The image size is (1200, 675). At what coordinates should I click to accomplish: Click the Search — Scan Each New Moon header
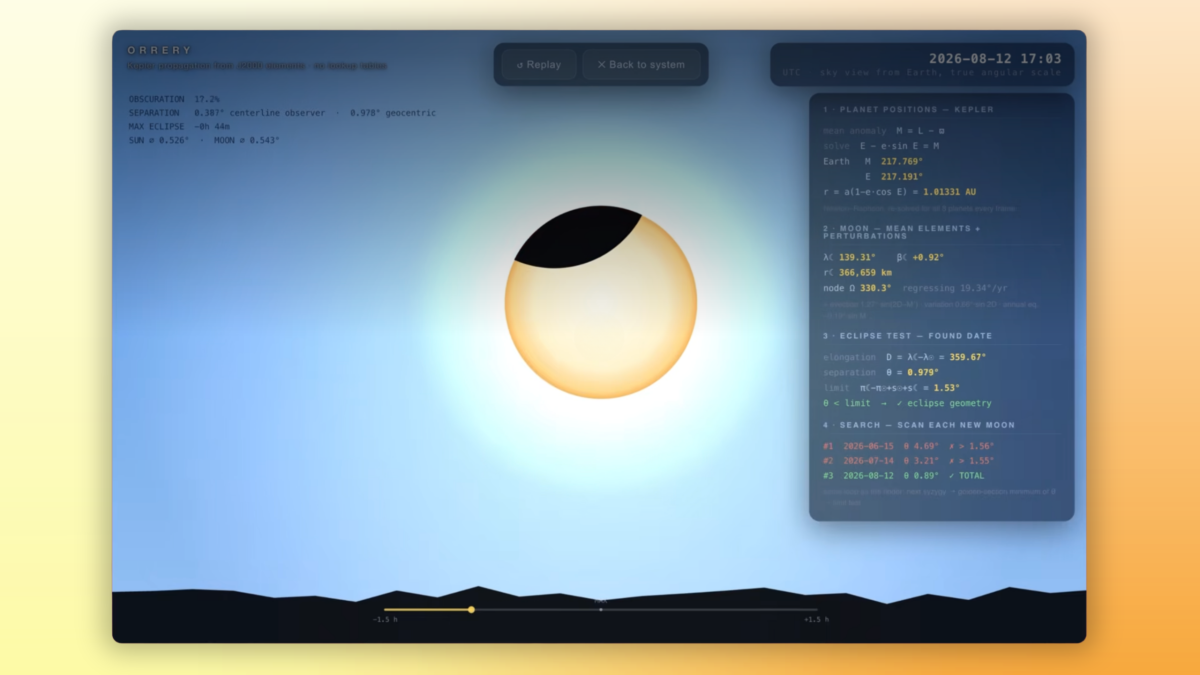919,425
